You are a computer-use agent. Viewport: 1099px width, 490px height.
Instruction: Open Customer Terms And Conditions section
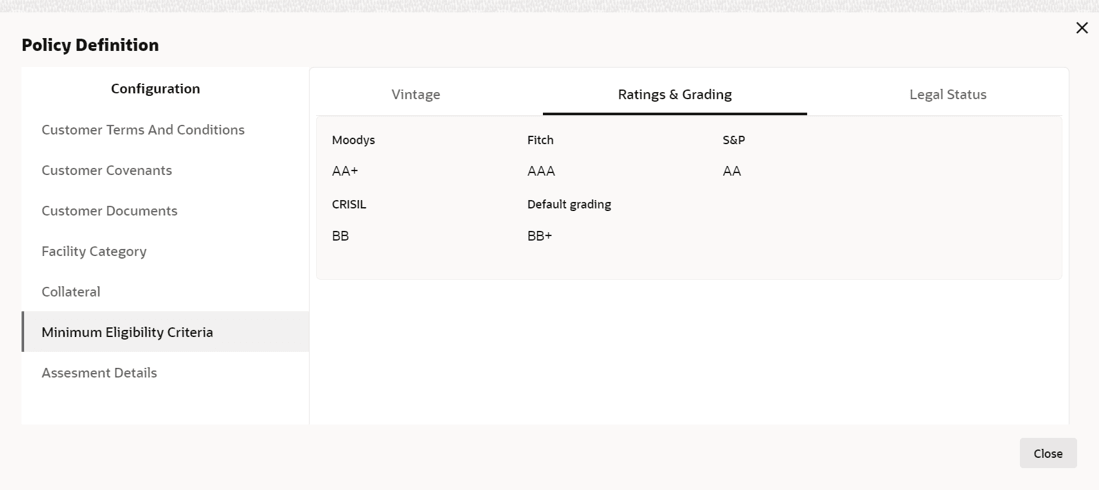click(143, 130)
